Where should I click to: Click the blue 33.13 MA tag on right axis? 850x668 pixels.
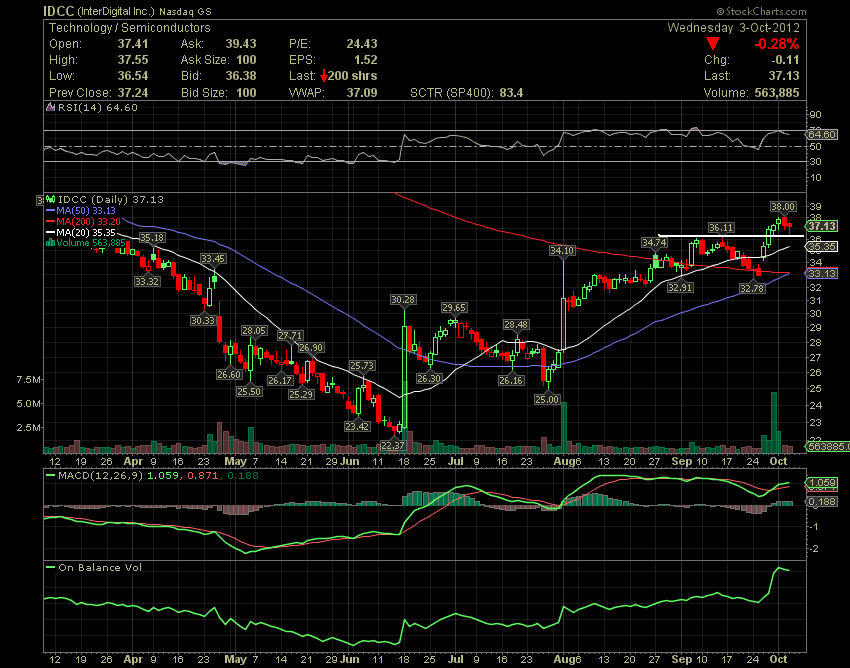822,273
